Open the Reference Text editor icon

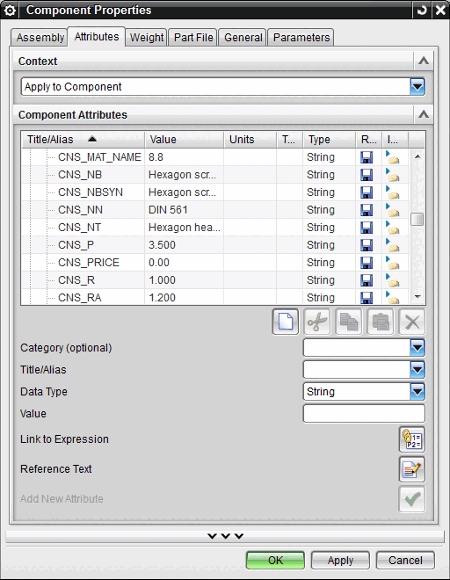coord(412,469)
